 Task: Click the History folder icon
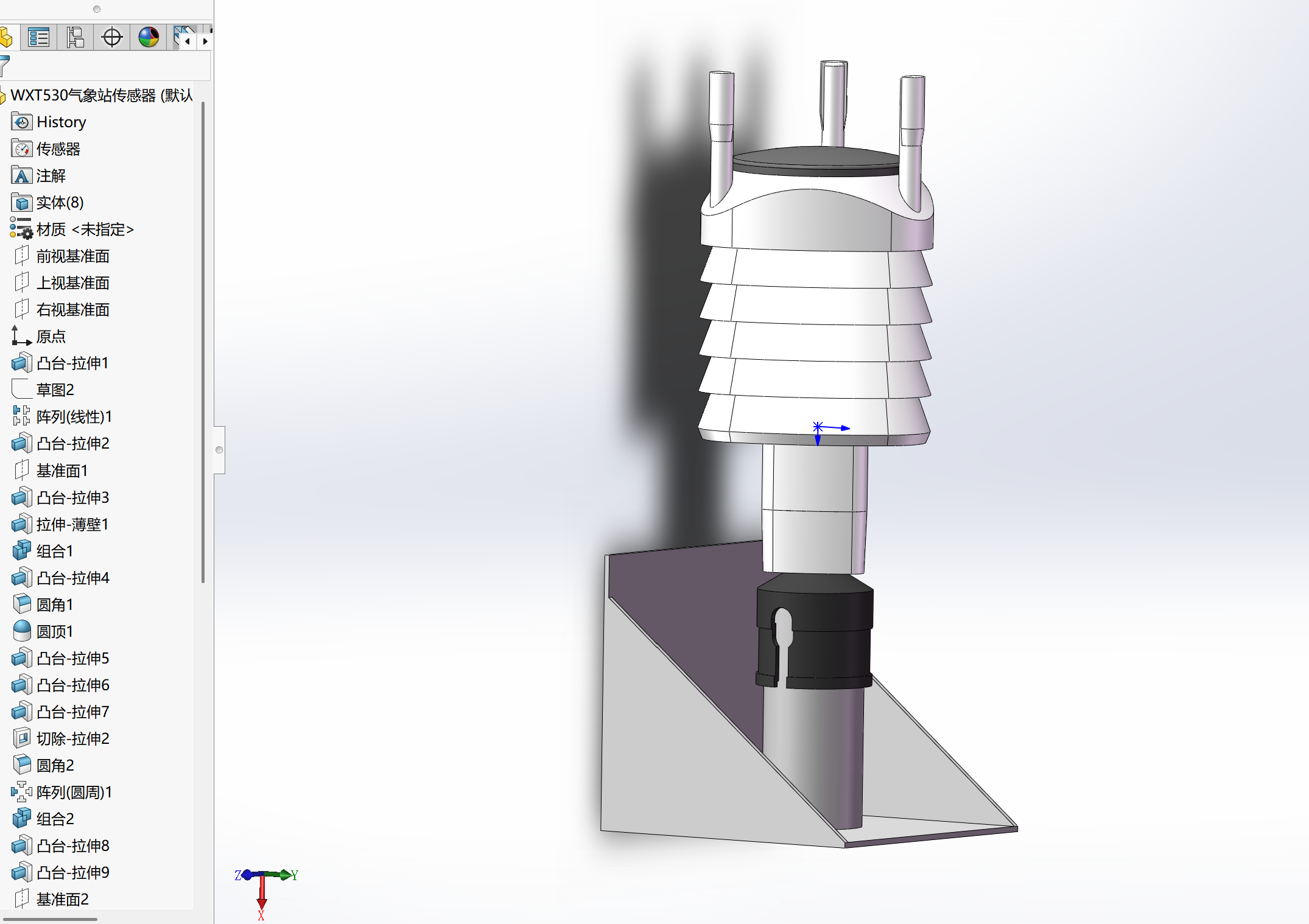pos(22,122)
